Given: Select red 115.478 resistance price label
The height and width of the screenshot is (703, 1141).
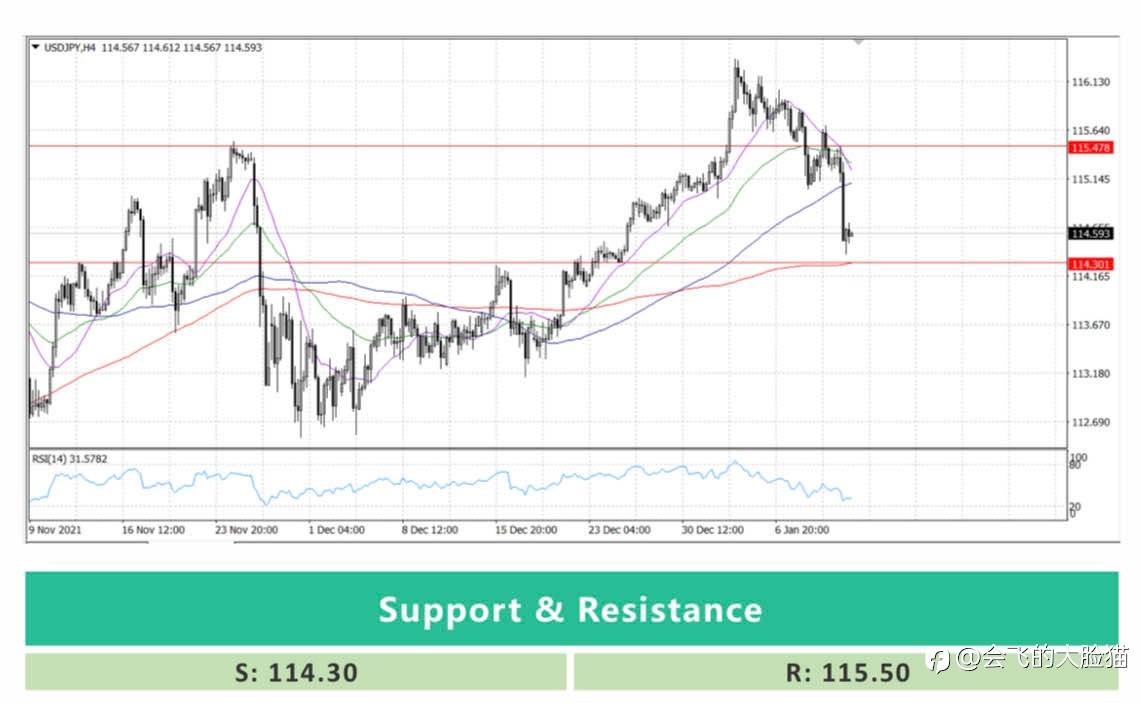Looking at the screenshot, I should (1091, 148).
